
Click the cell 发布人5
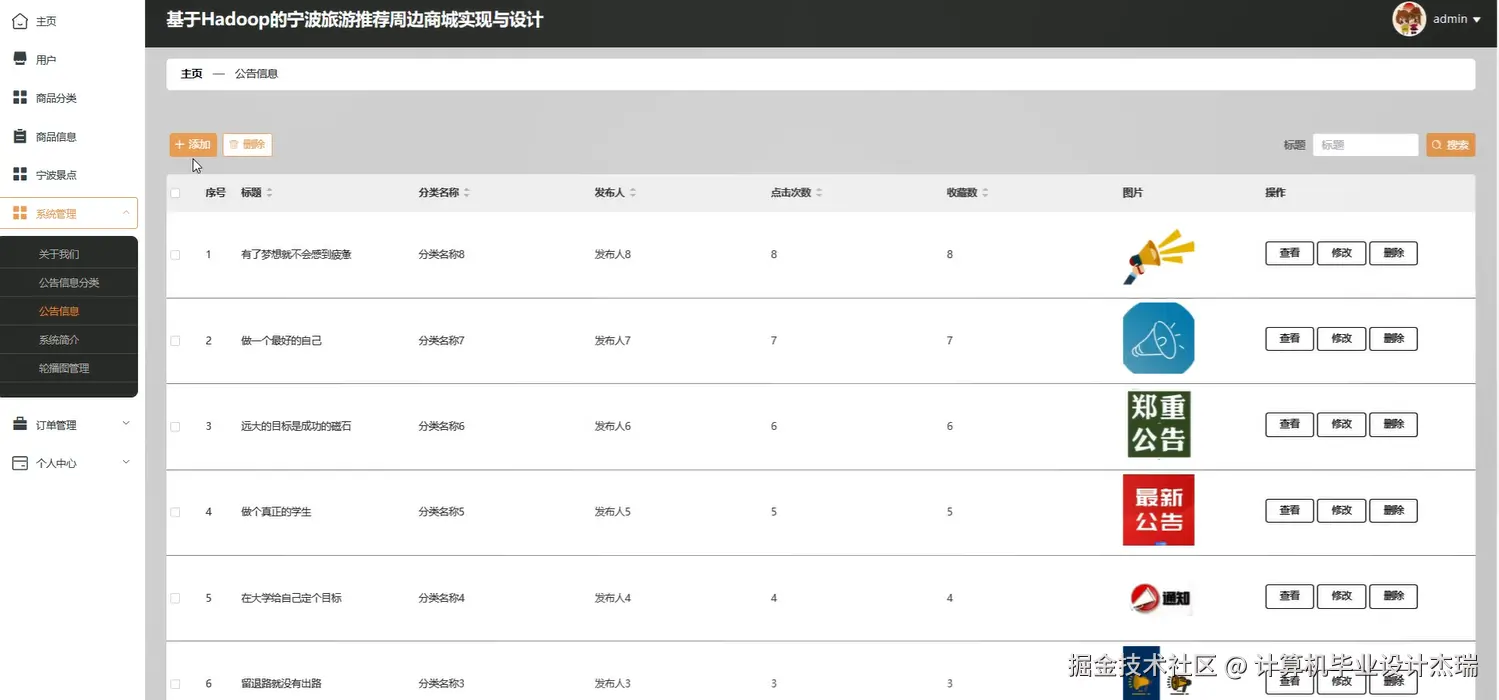[612, 512]
